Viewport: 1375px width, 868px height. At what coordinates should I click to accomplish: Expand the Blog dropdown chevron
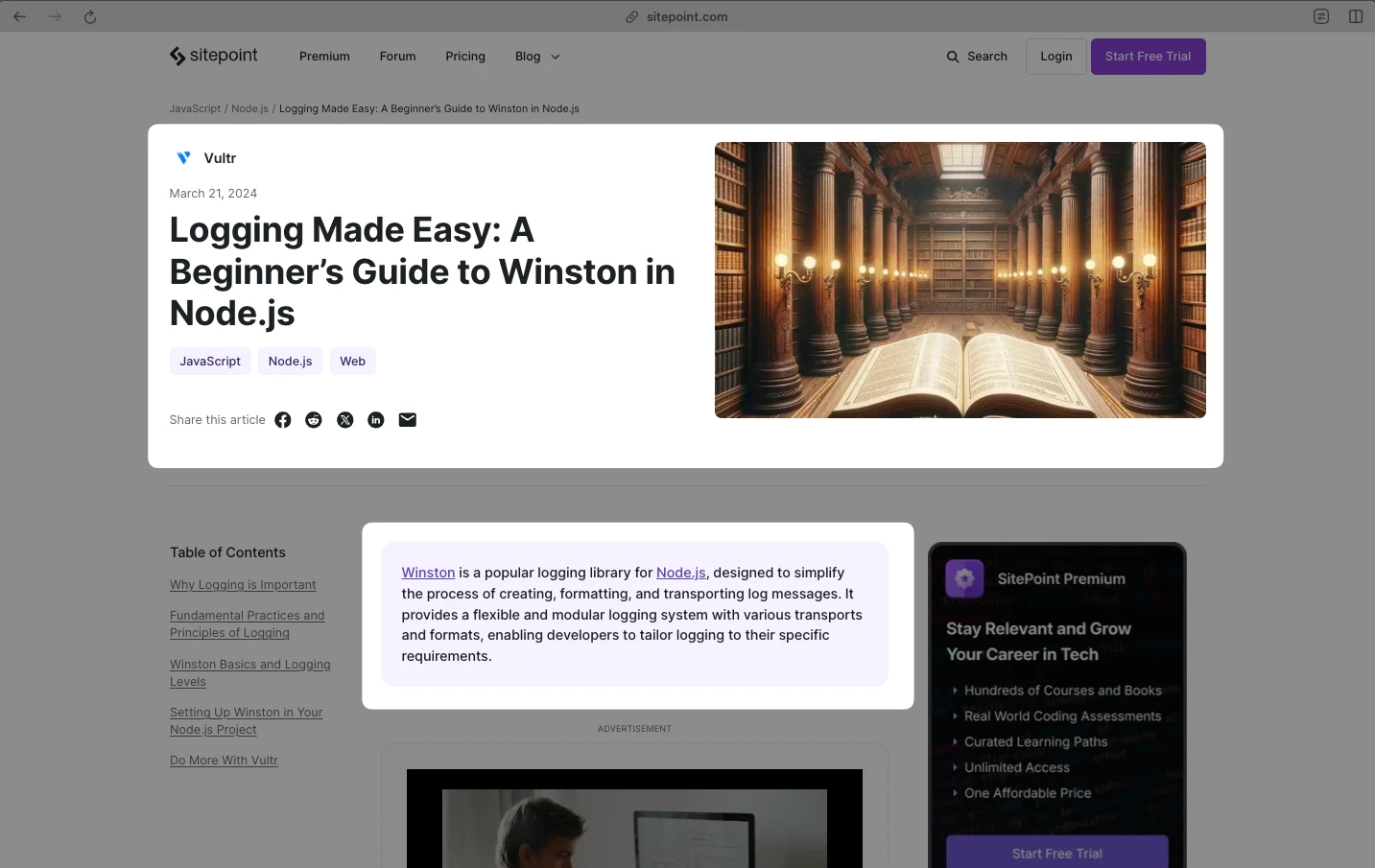click(556, 57)
